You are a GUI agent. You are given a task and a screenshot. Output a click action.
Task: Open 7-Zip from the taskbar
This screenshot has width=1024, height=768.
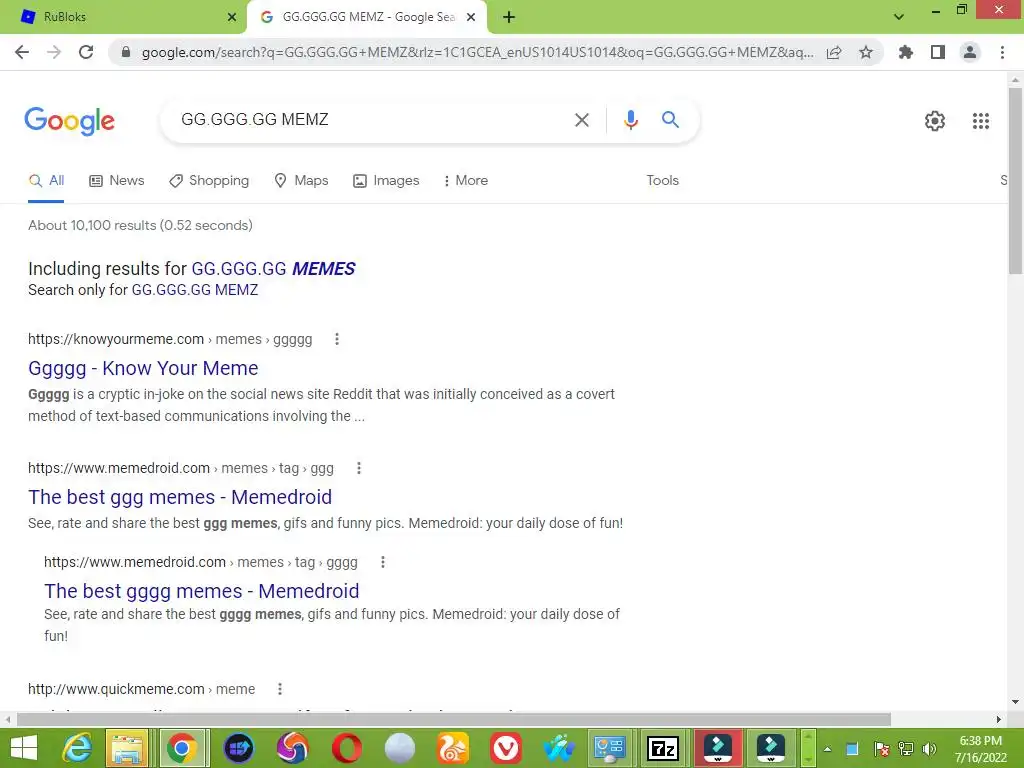(x=663, y=748)
